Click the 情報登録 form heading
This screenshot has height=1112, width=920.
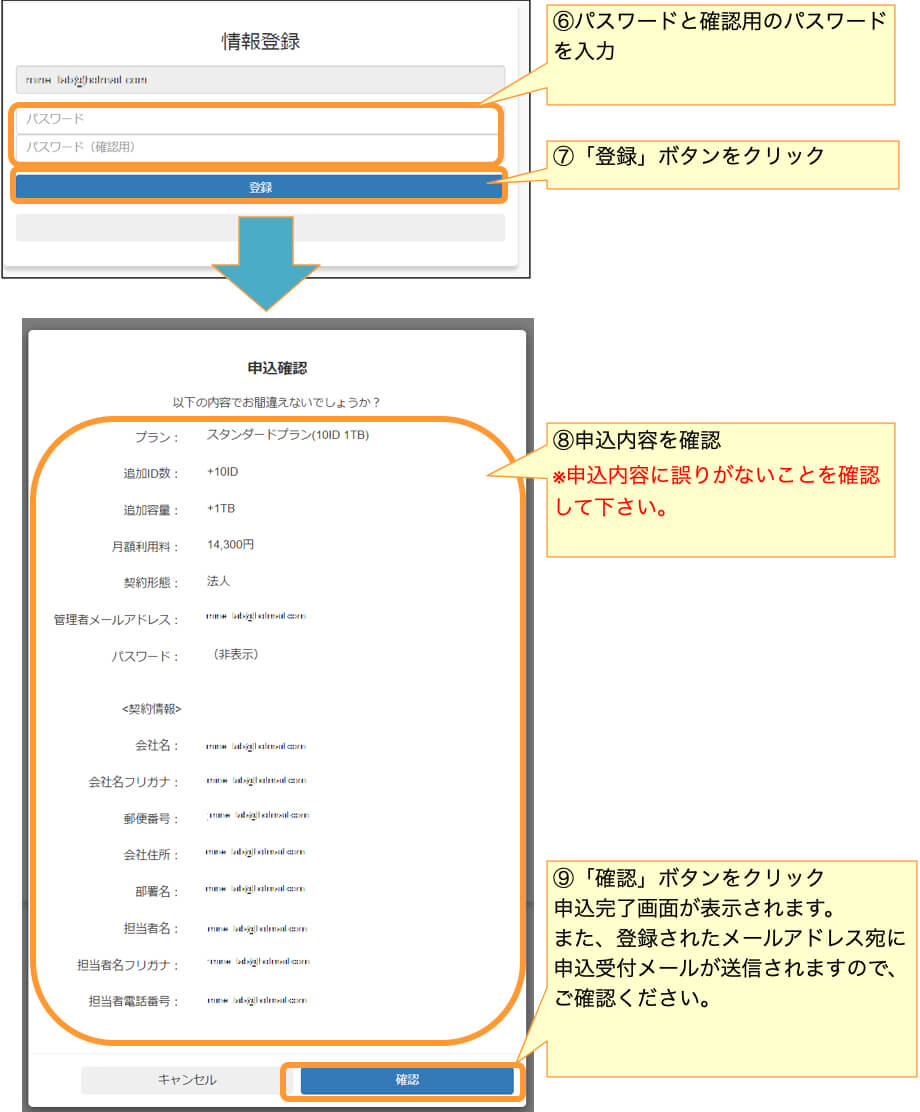point(260,41)
